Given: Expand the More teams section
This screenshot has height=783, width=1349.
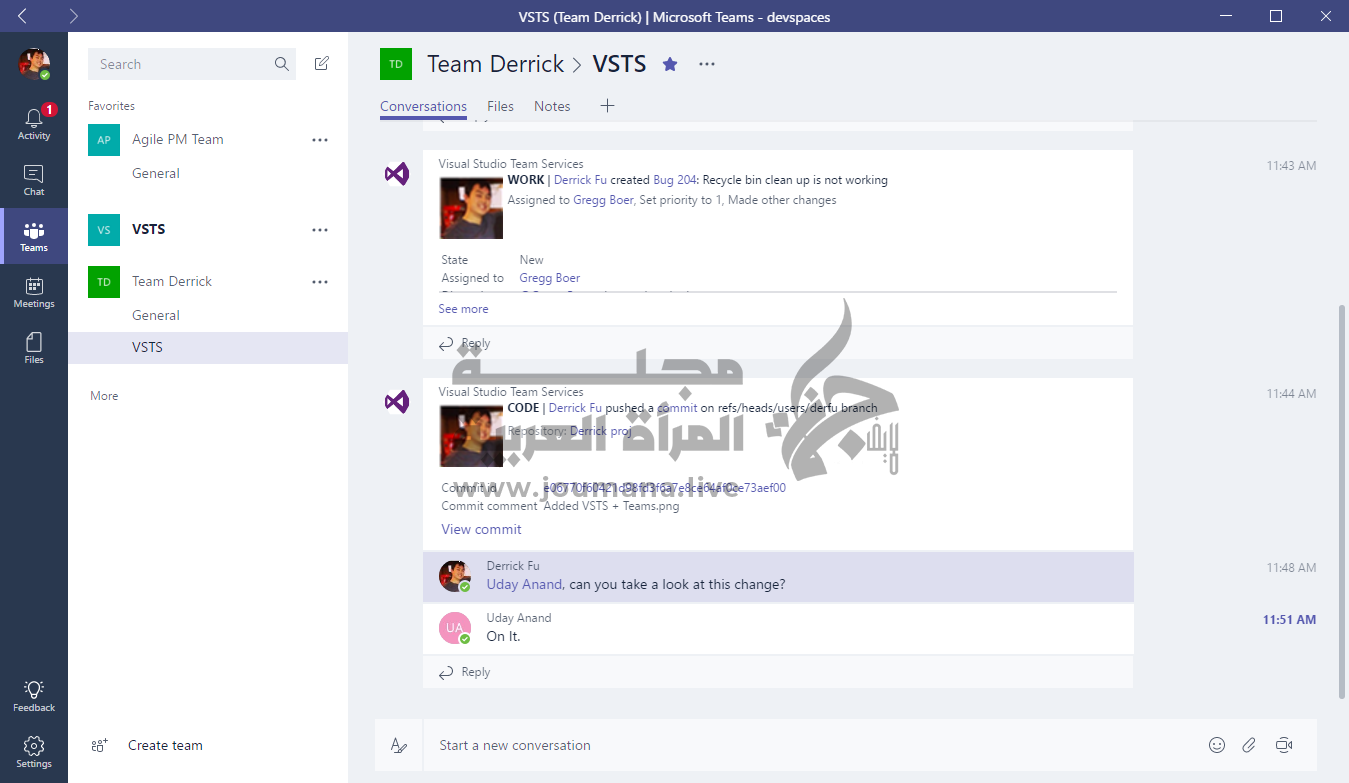Looking at the screenshot, I should click(x=104, y=396).
